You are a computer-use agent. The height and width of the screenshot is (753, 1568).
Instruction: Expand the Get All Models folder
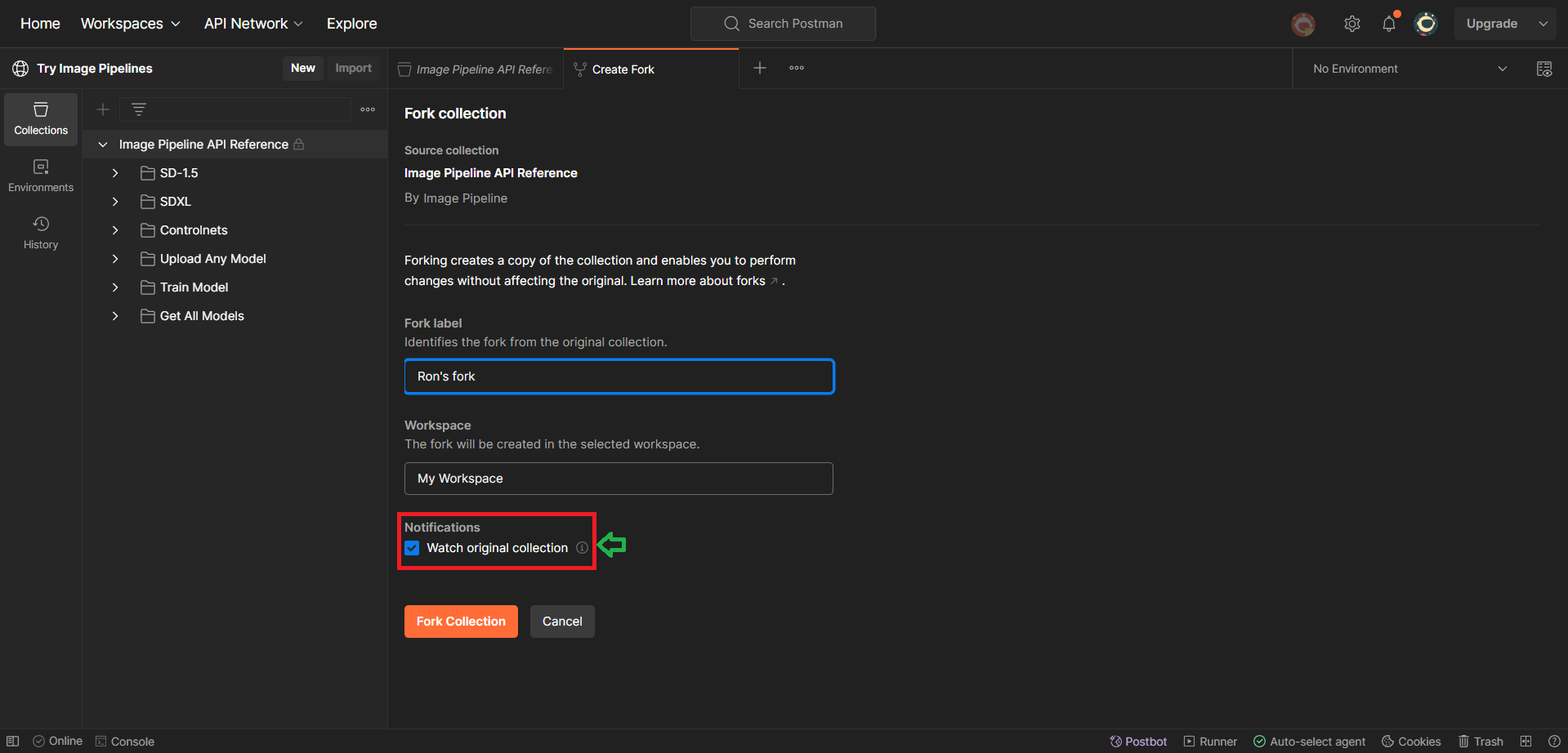click(x=115, y=316)
